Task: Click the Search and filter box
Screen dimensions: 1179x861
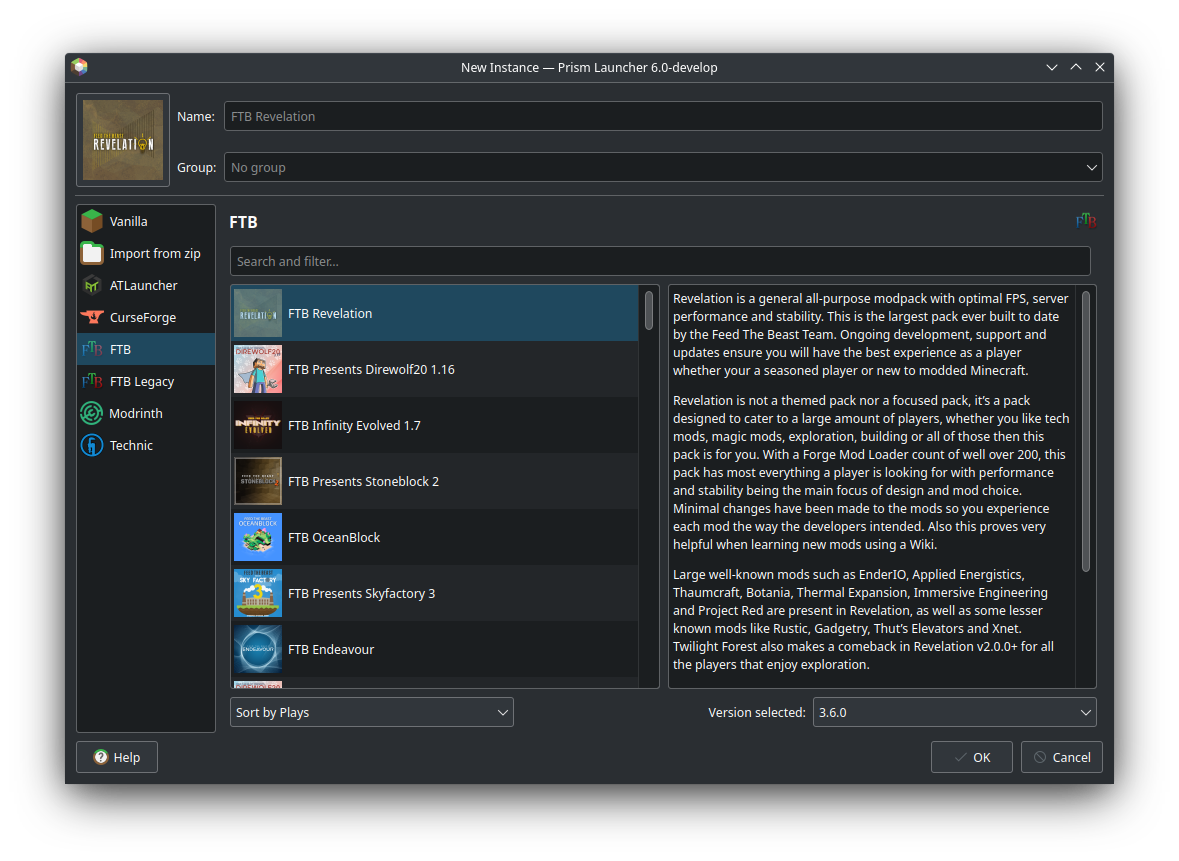Action: tap(660, 261)
